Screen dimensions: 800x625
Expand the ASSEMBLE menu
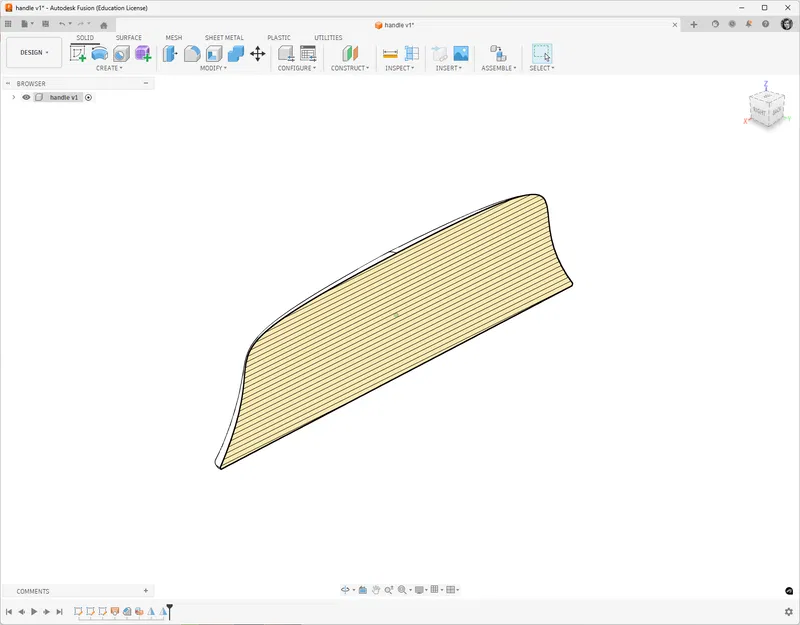click(x=499, y=68)
